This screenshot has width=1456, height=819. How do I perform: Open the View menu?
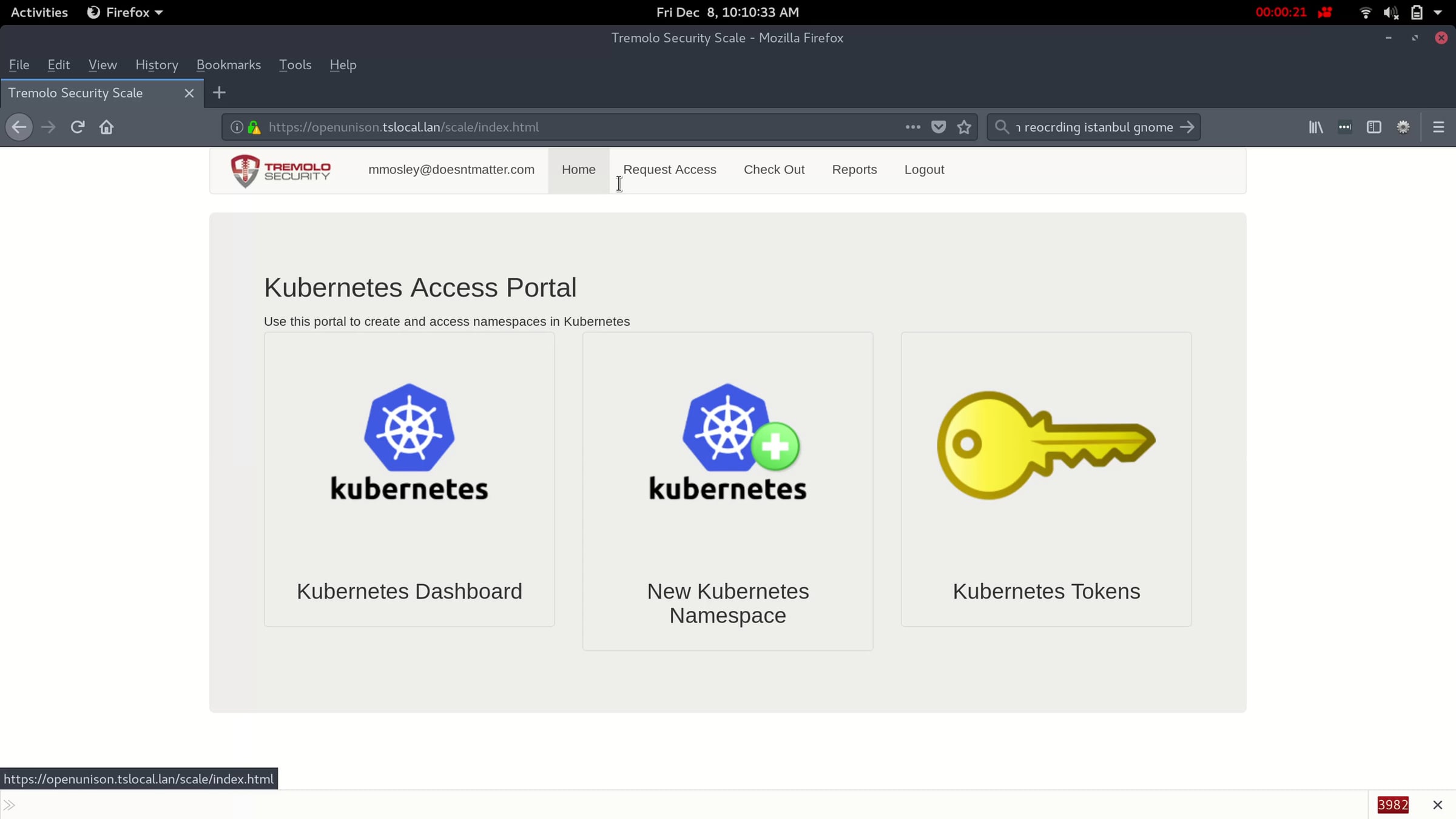pos(103,65)
